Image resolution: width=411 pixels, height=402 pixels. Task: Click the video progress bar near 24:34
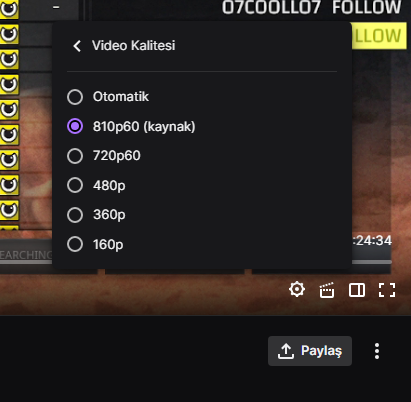coord(372,262)
